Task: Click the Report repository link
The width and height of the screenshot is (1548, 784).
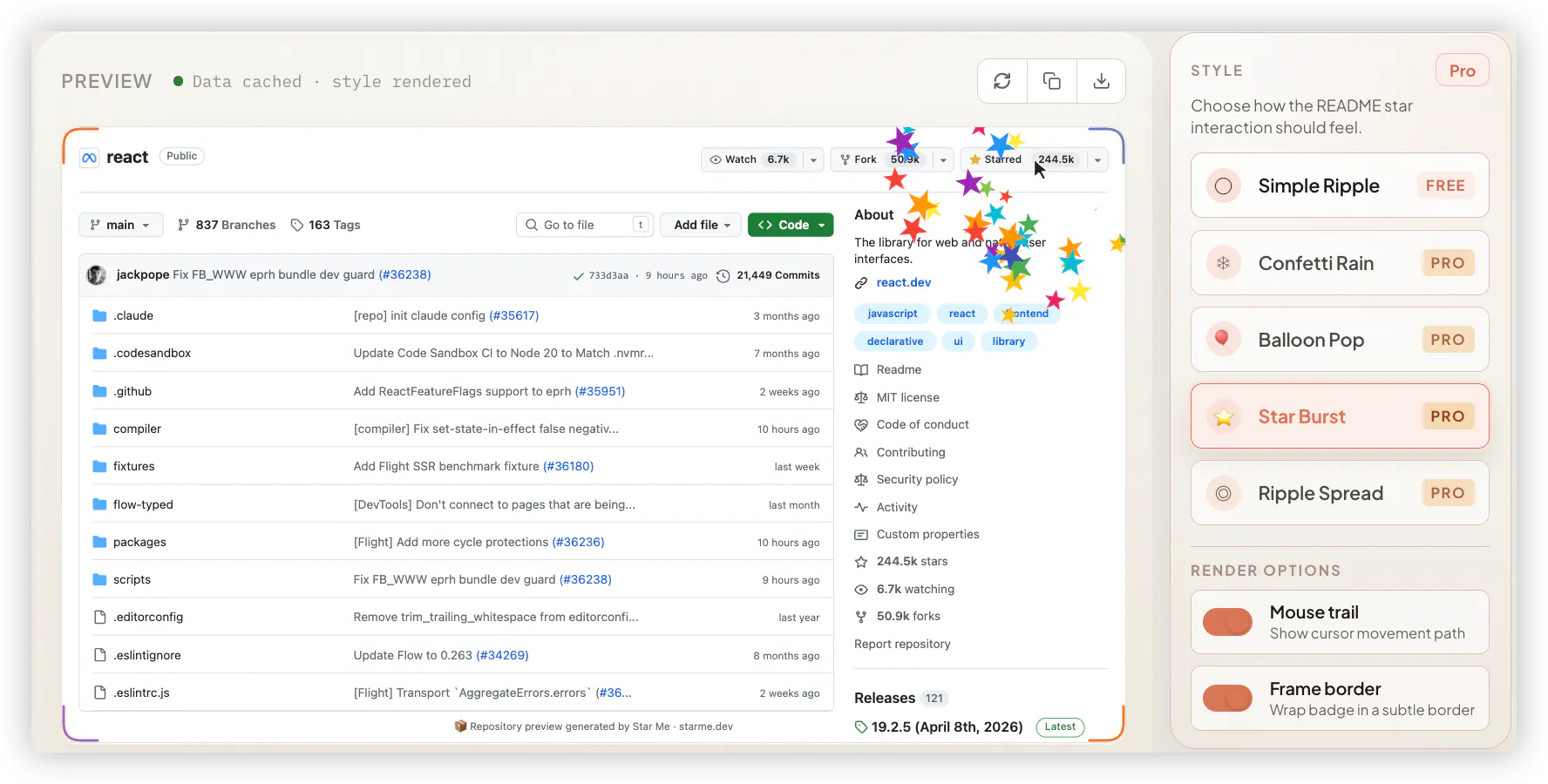Action: pyautogui.click(x=902, y=644)
